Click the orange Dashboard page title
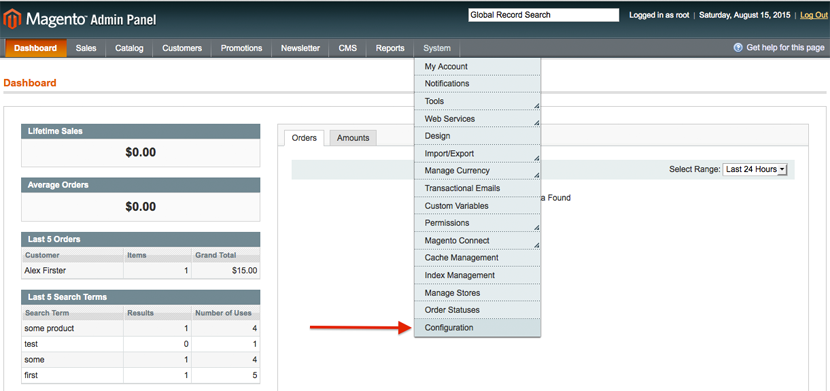This screenshot has height=391, width=830. point(30,83)
